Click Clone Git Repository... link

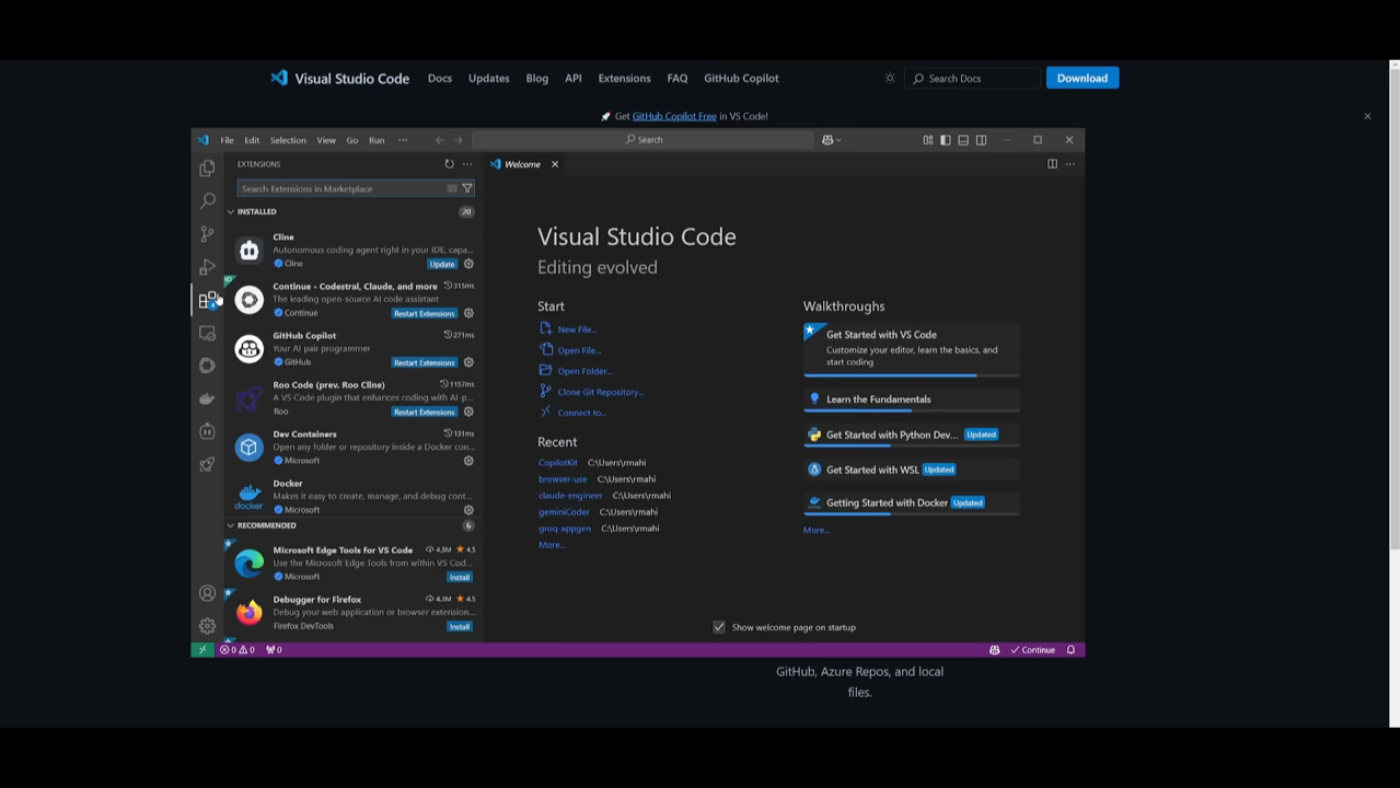pos(601,392)
